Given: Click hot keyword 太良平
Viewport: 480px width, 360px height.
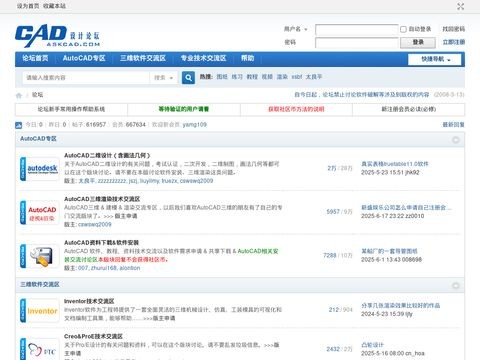Looking at the screenshot, I should coord(314,77).
